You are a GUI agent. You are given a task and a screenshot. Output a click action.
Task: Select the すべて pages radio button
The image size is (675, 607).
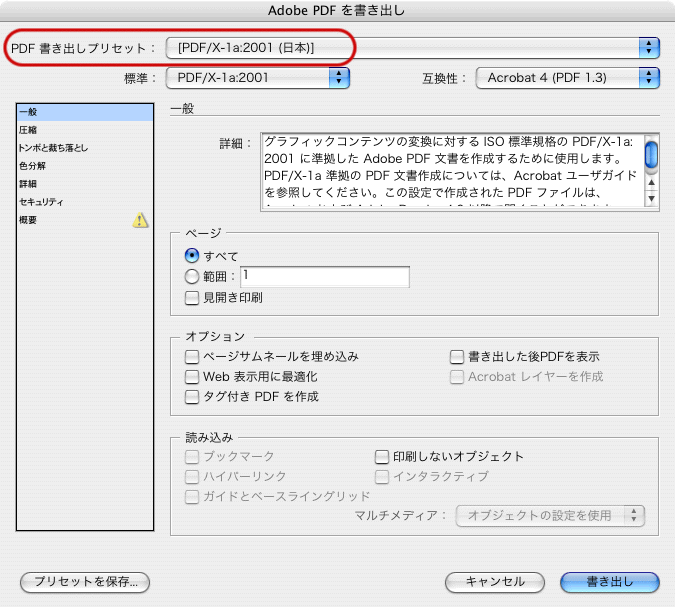[192, 256]
